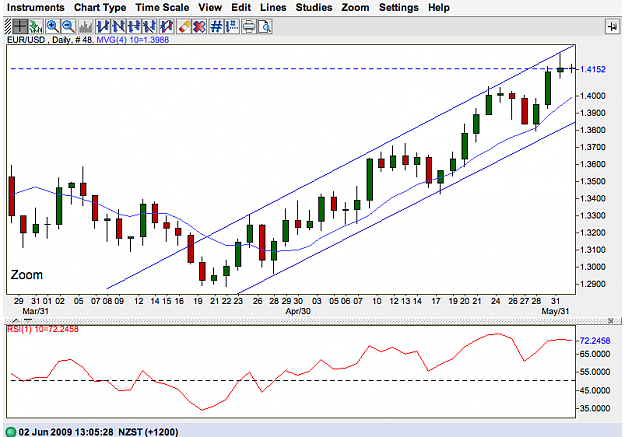Click the Zoom label inside the chart

(27, 275)
